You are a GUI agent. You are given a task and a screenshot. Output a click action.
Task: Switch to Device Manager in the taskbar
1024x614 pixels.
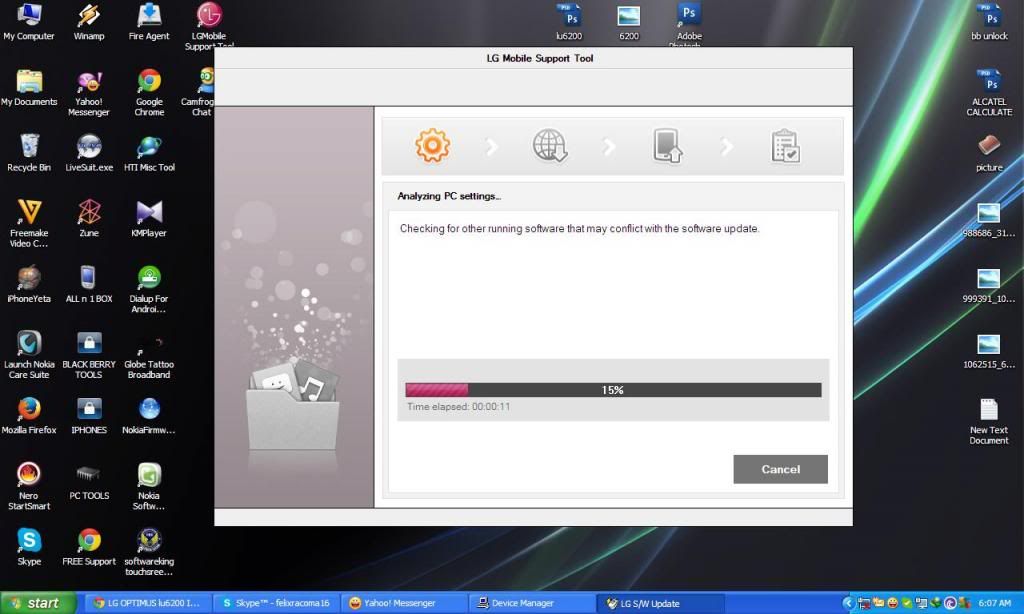[533, 603]
